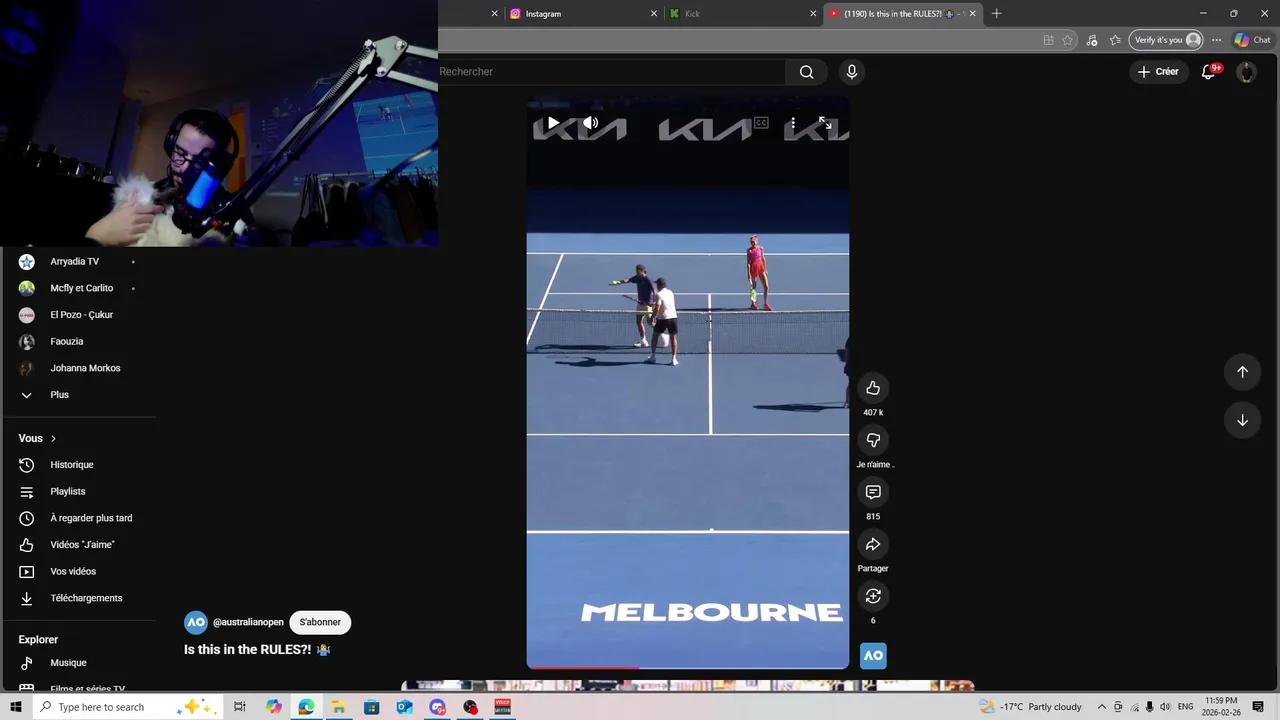Click the S'abonner subscribe button

pyautogui.click(x=320, y=622)
